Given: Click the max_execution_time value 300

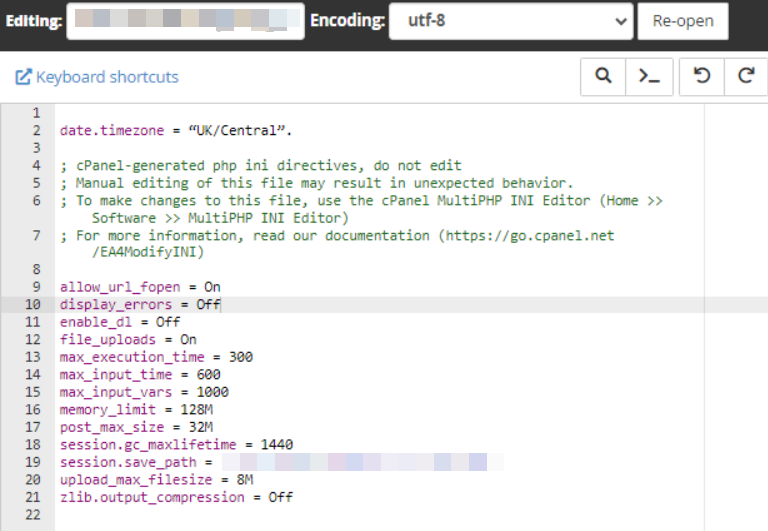Looking at the screenshot, I should click(241, 357).
